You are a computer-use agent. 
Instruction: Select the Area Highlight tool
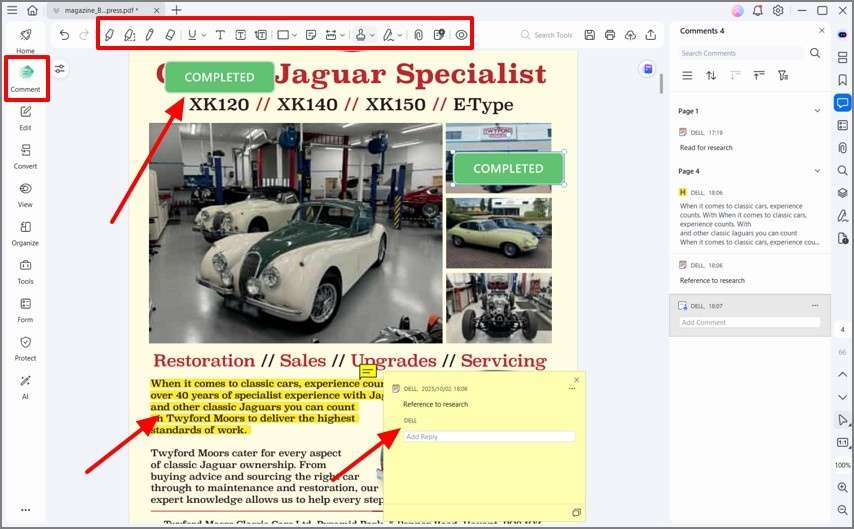pyautogui.click(x=130, y=35)
